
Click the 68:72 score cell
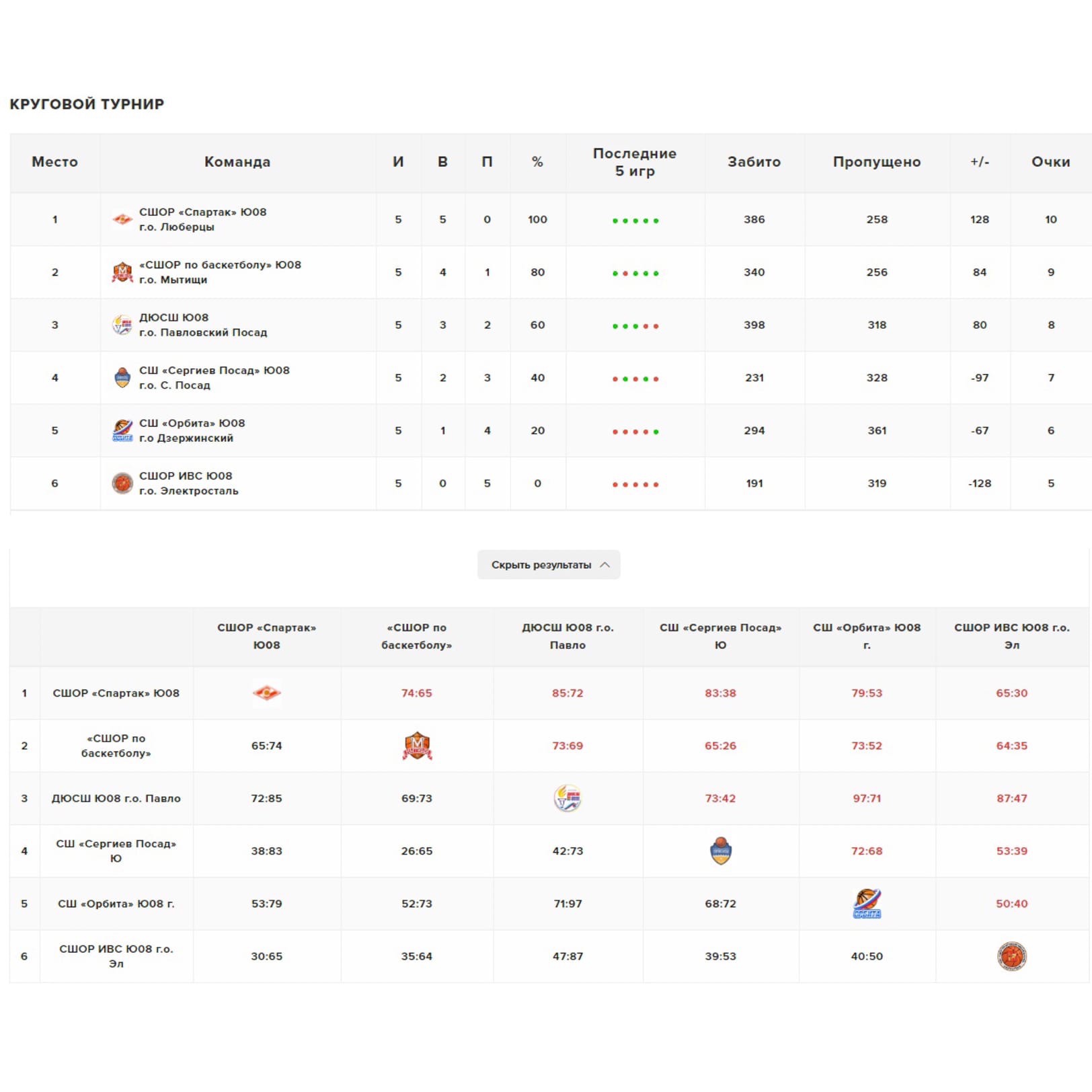point(721,904)
